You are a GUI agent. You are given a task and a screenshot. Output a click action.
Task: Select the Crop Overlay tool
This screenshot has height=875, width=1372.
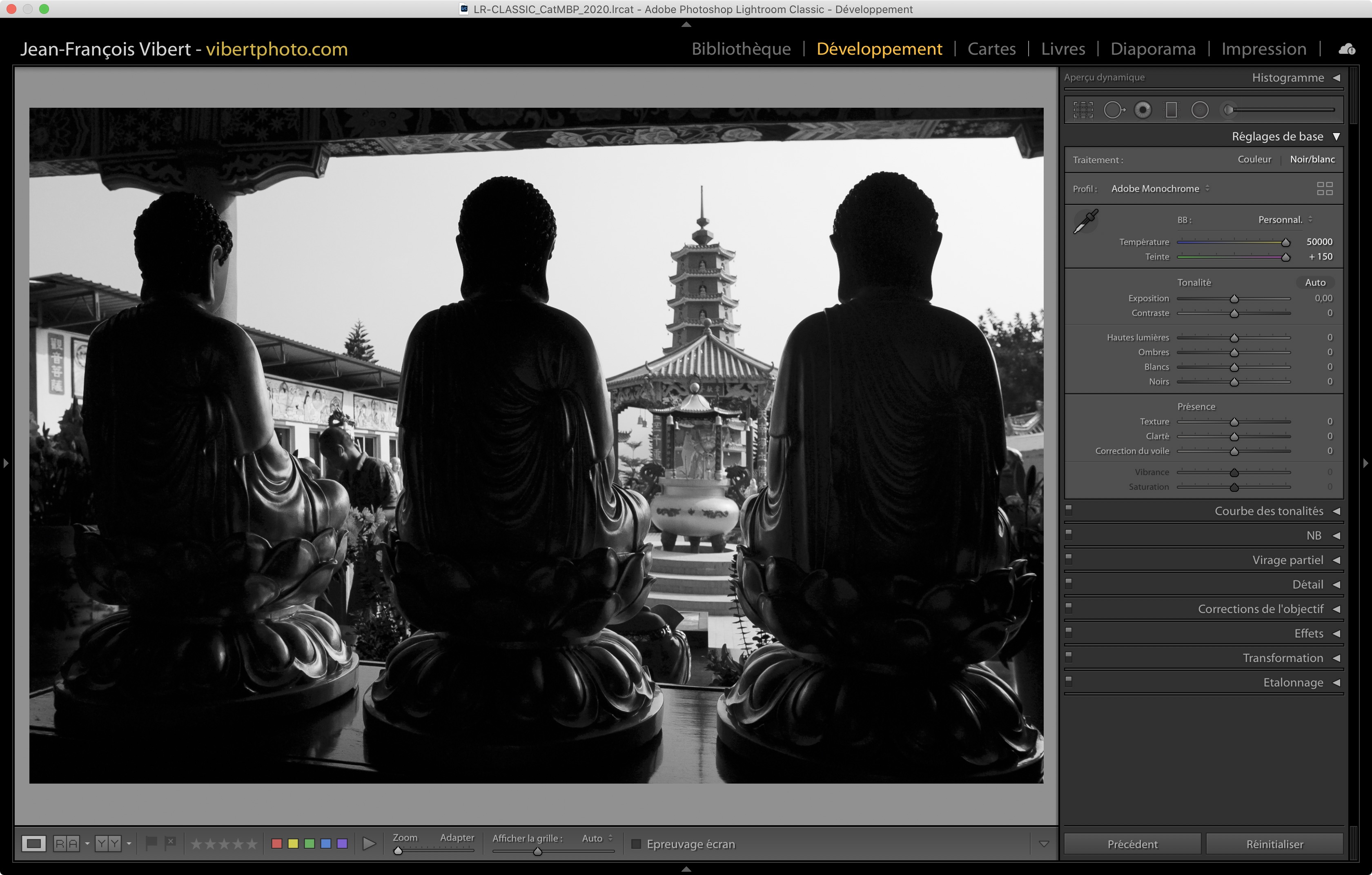tap(1083, 110)
